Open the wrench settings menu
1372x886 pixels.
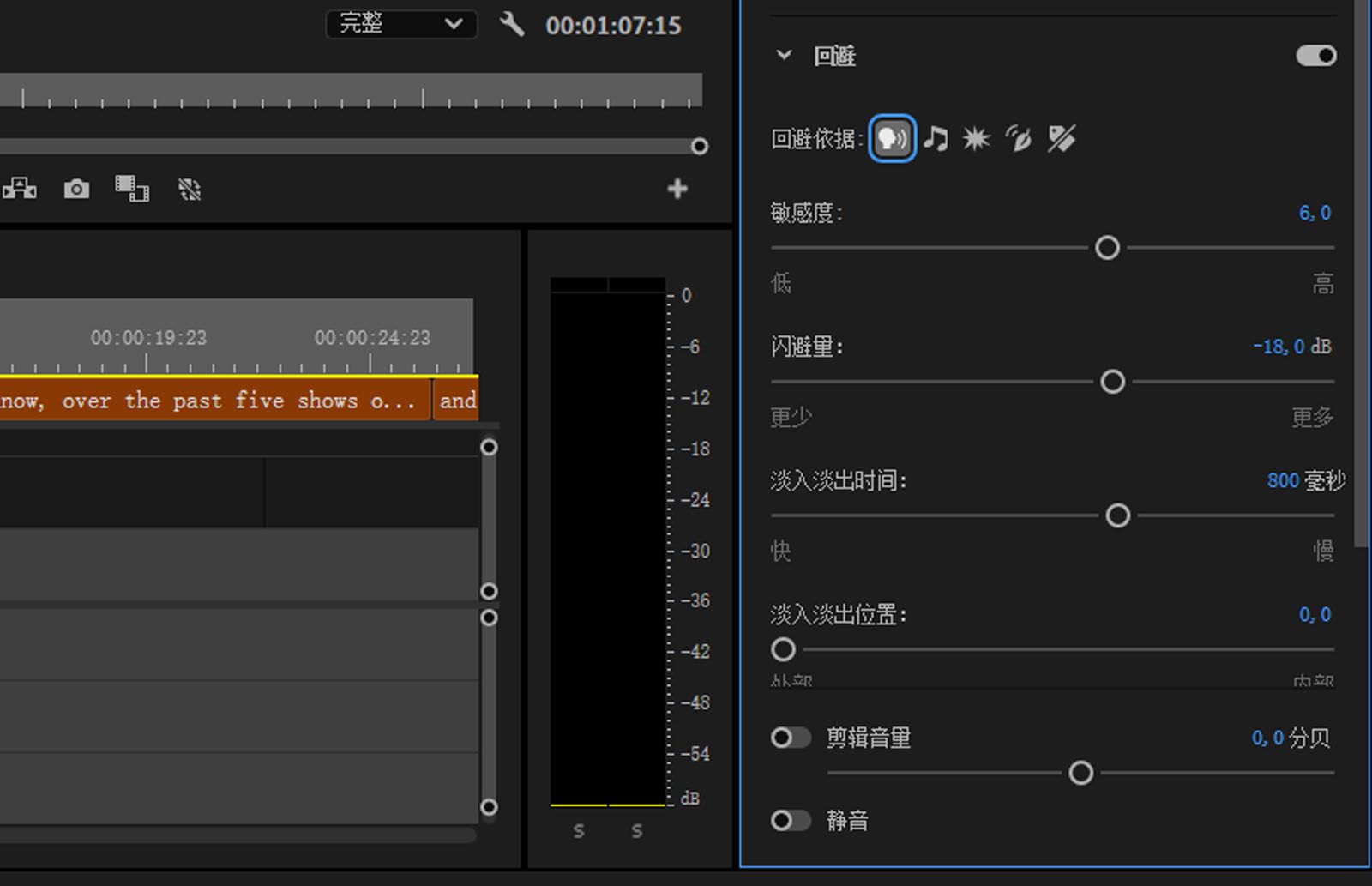512,25
